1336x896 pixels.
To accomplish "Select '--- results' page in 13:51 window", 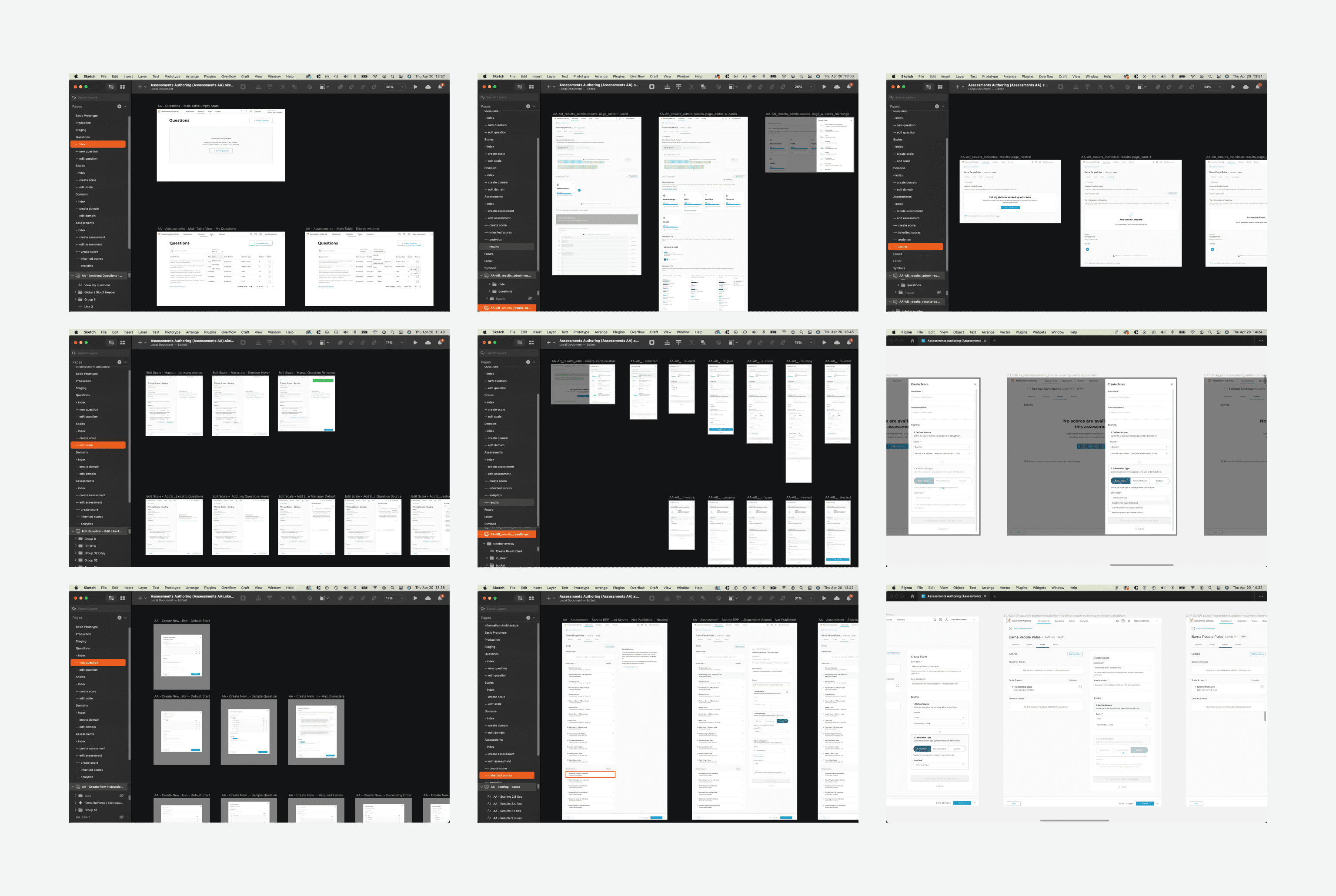I will [x=915, y=247].
